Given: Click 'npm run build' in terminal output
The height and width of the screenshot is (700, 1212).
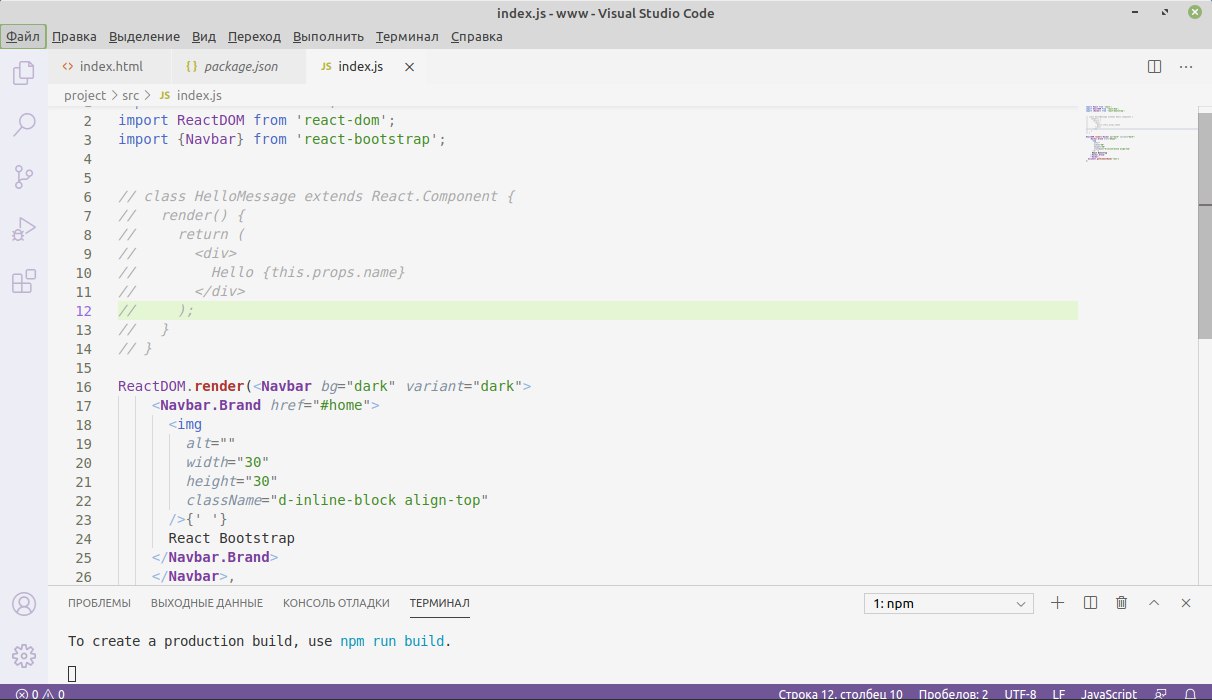Looking at the screenshot, I should (394, 641).
